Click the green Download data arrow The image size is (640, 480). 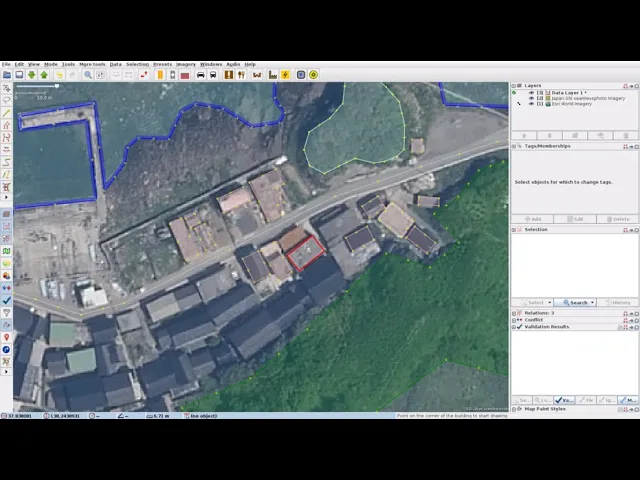(x=31, y=75)
